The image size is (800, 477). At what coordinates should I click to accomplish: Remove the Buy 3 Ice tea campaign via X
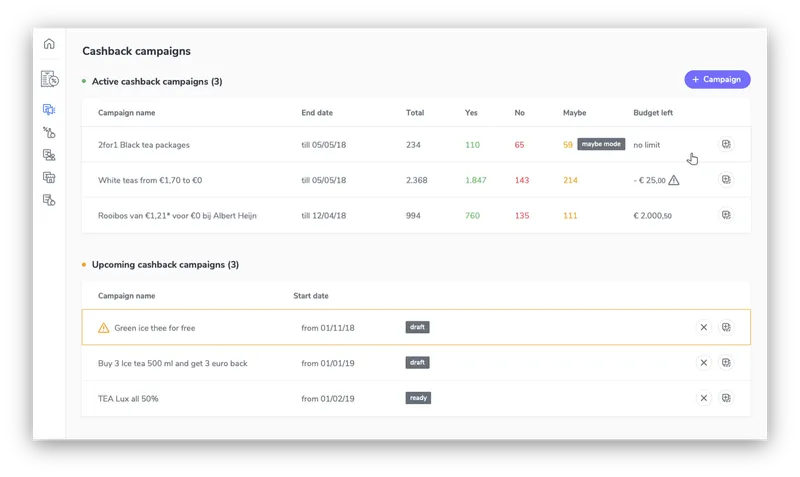click(x=704, y=363)
